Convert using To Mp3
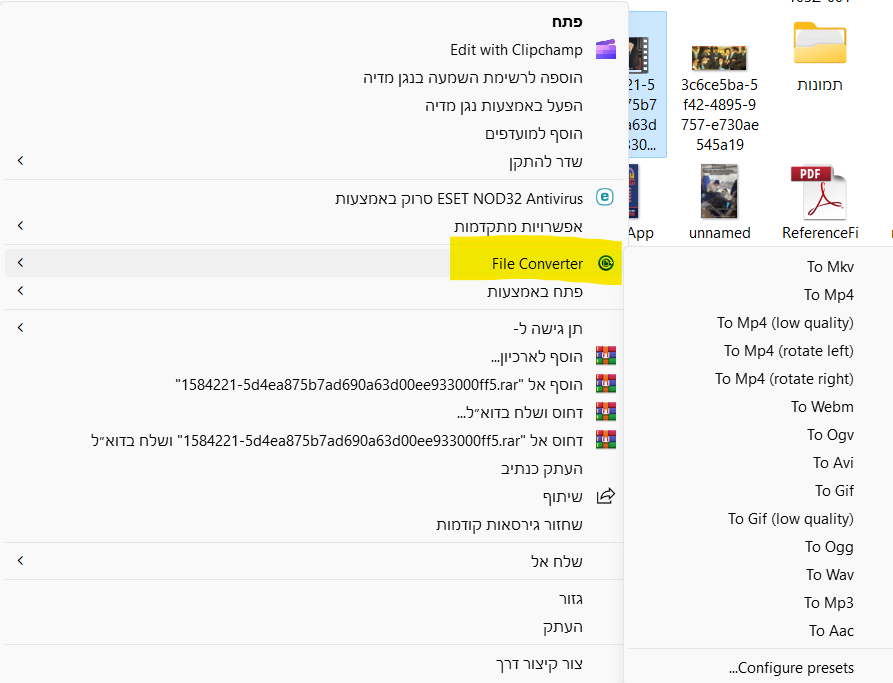The width and height of the screenshot is (893, 683). click(x=829, y=603)
